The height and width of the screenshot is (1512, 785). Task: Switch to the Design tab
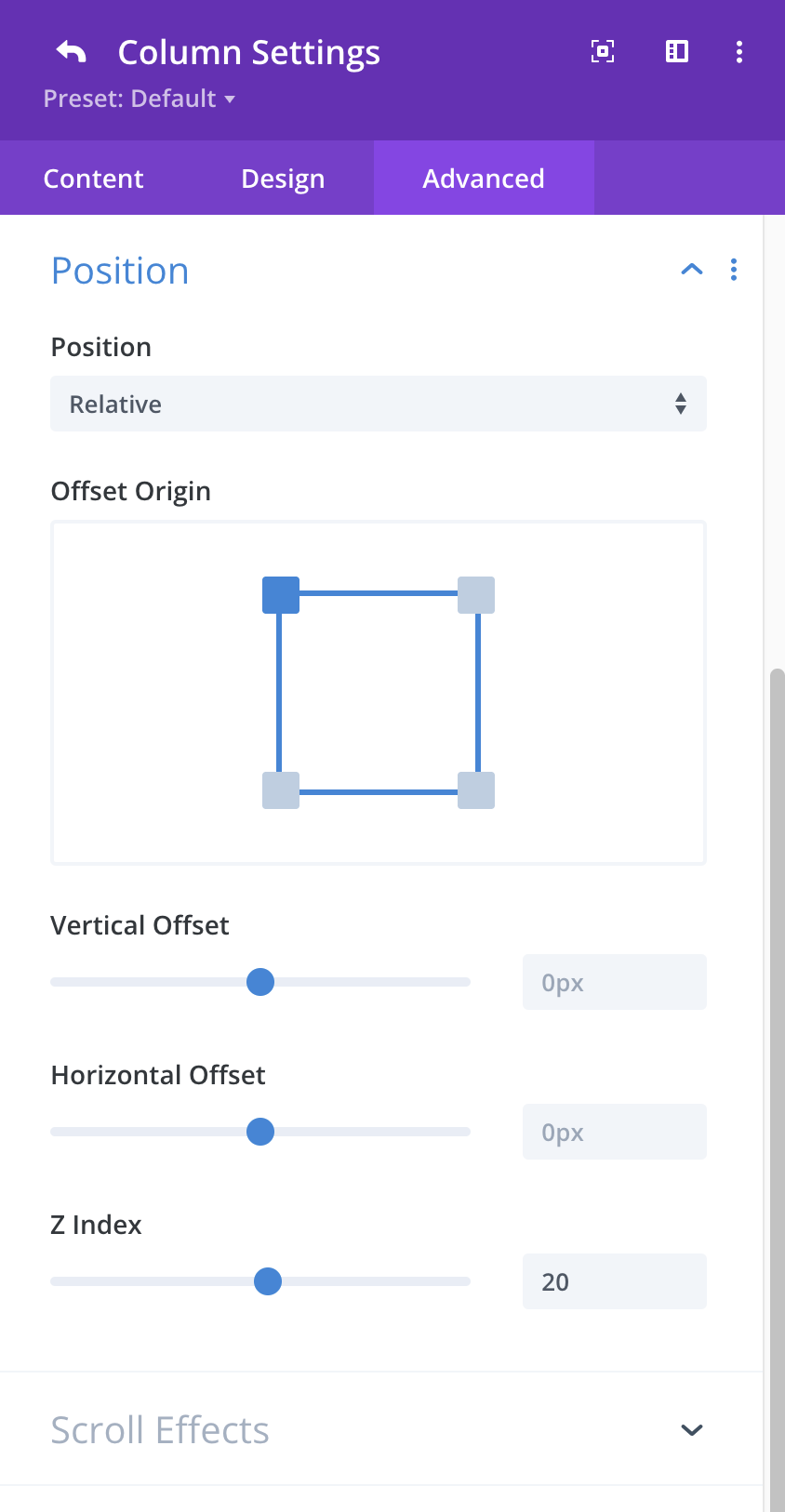click(x=283, y=179)
